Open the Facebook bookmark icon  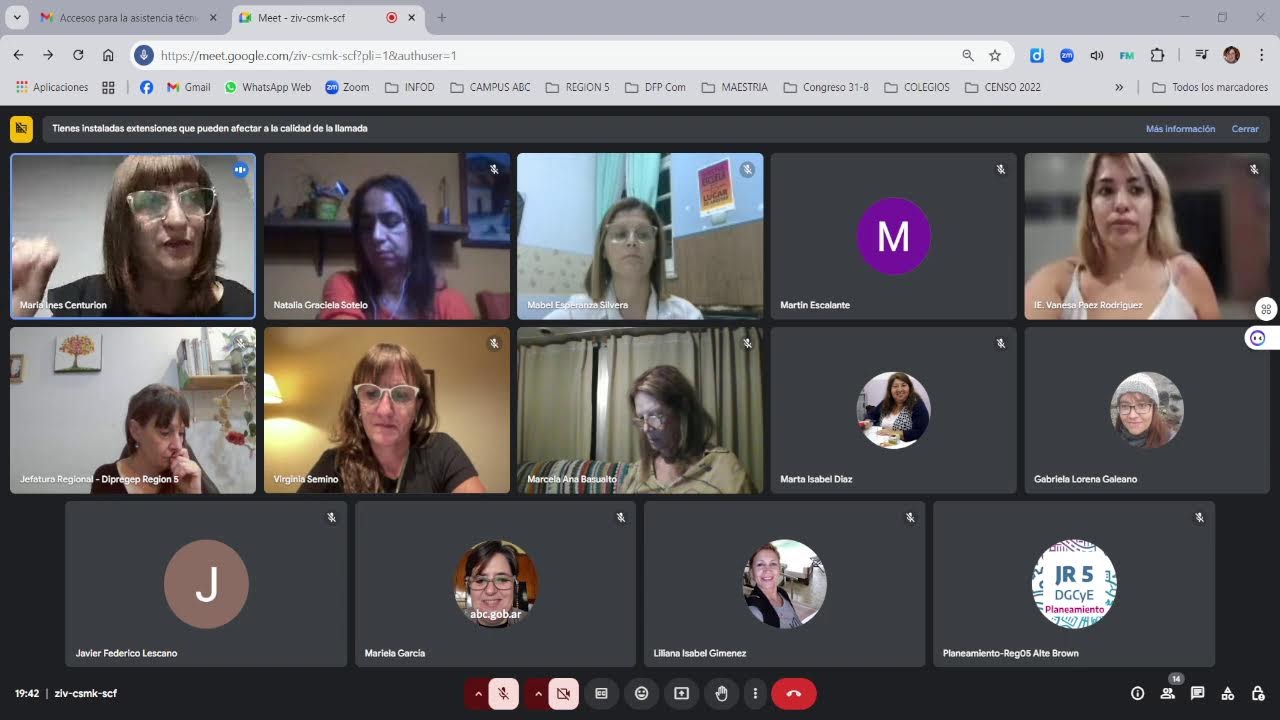coord(146,87)
